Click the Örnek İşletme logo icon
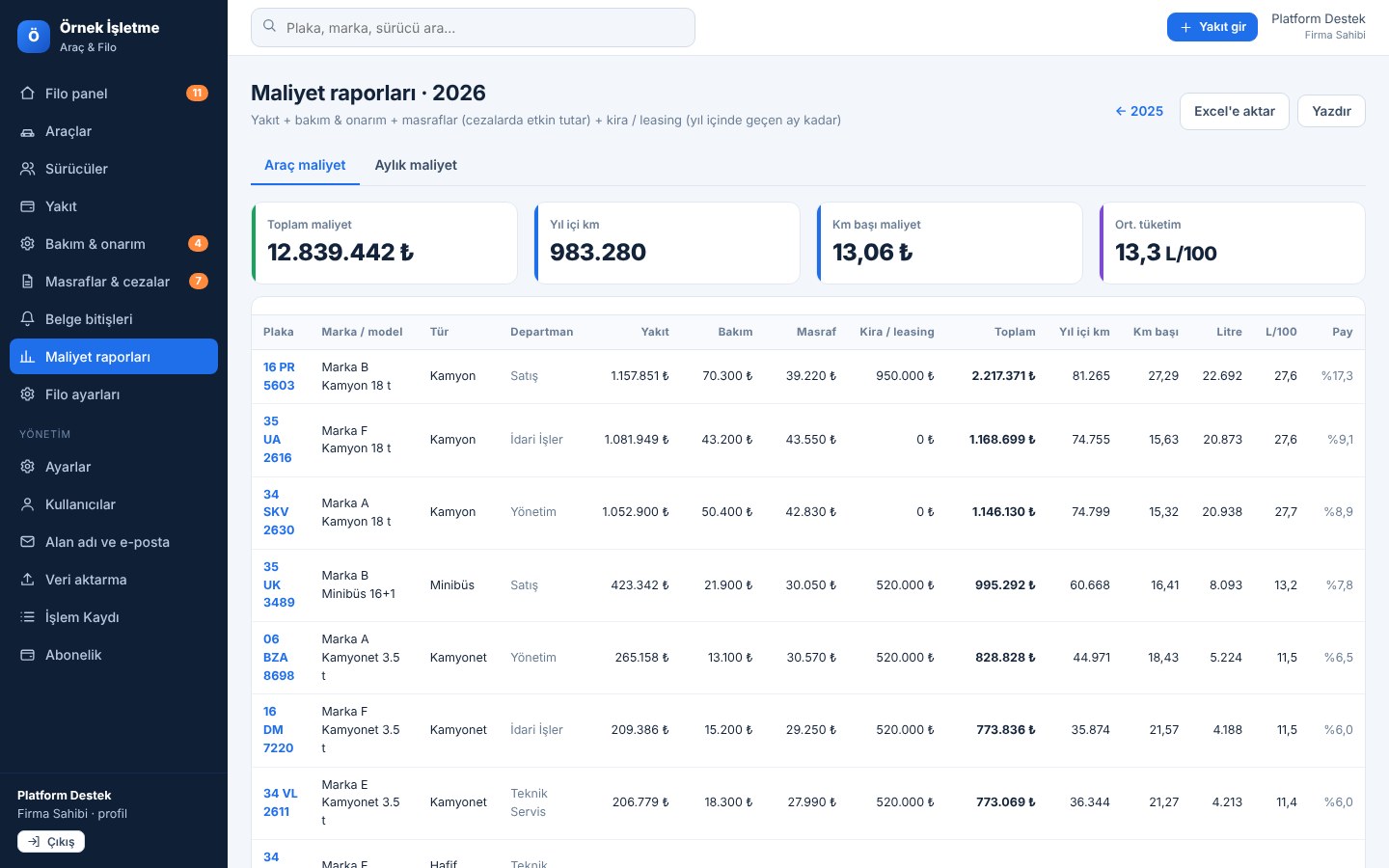This screenshot has height=868, width=1389. (34, 37)
